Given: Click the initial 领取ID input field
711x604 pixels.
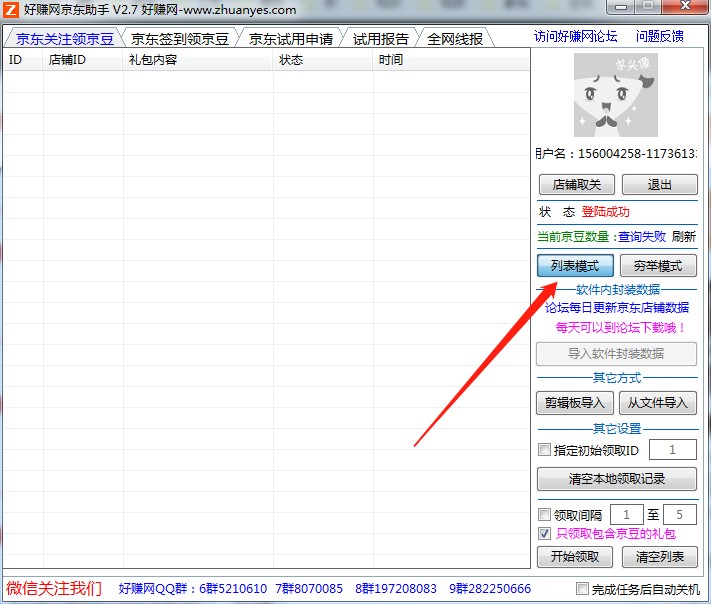Looking at the screenshot, I should click(x=674, y=450).
